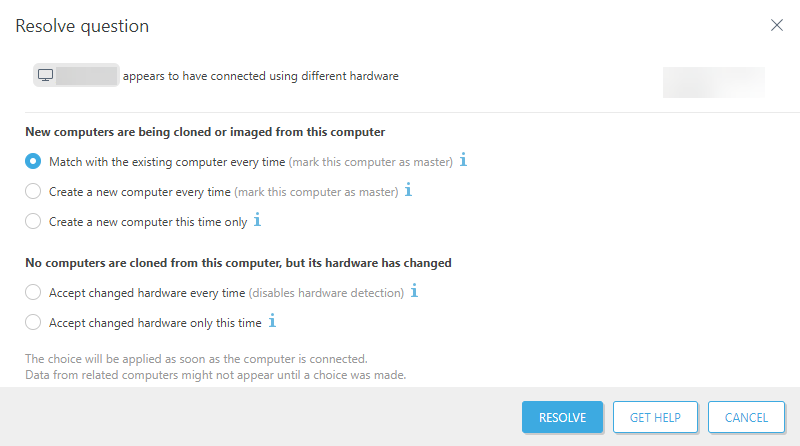Click info icon beside Create new computer this time only
The image size is (800, 446).
coord(257,220)
